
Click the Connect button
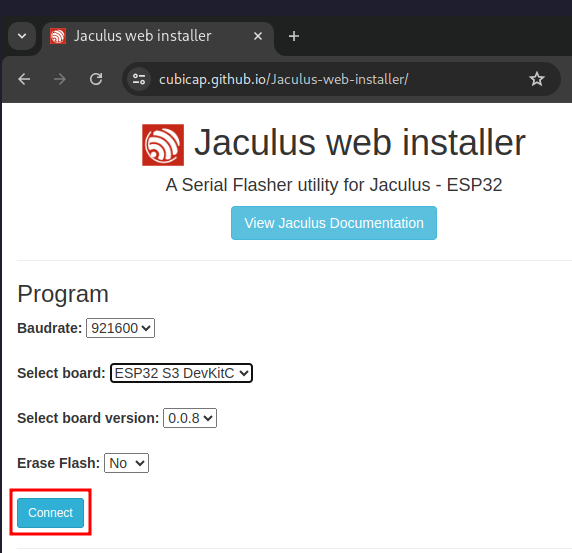coord(50,513)
